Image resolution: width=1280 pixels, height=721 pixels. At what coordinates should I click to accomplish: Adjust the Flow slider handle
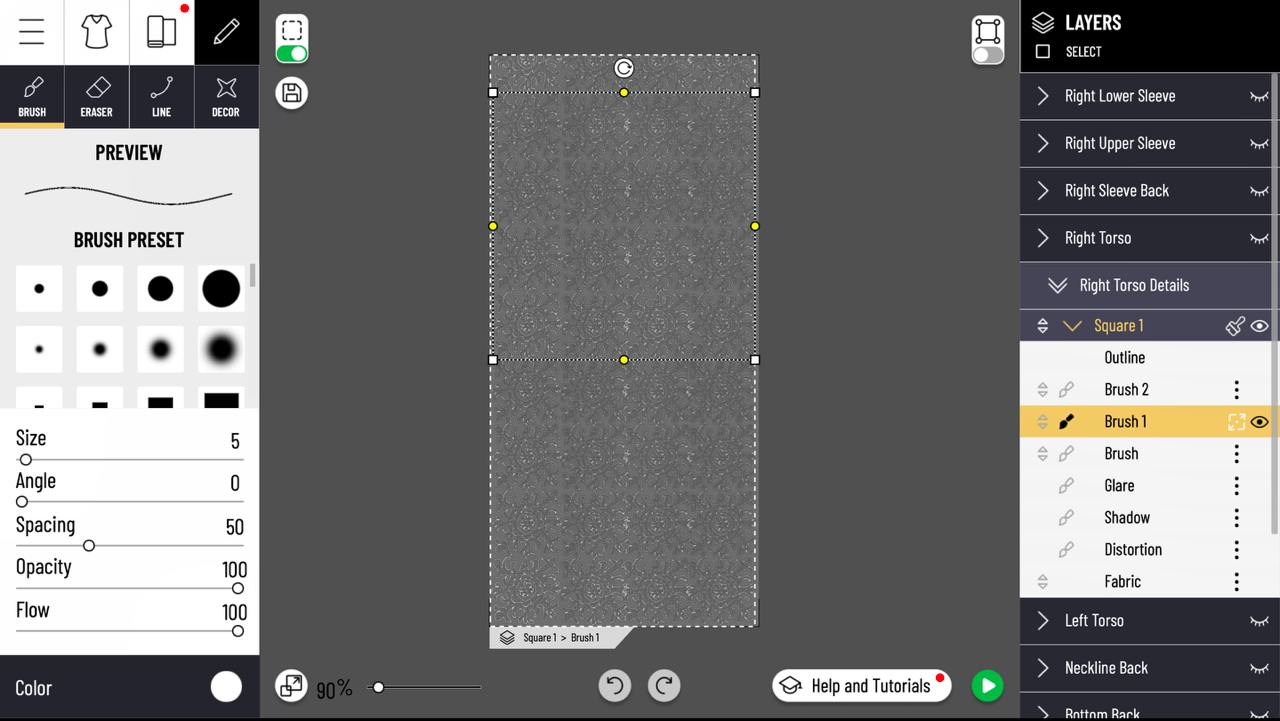click(x=238, y=631)
